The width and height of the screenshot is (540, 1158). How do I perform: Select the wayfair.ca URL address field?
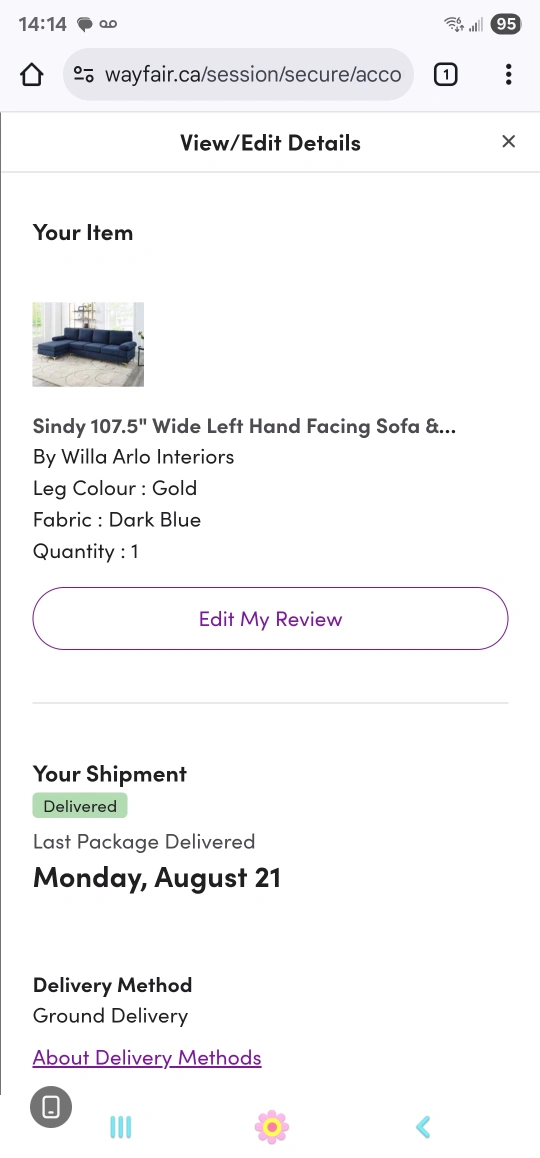[238, 75]
